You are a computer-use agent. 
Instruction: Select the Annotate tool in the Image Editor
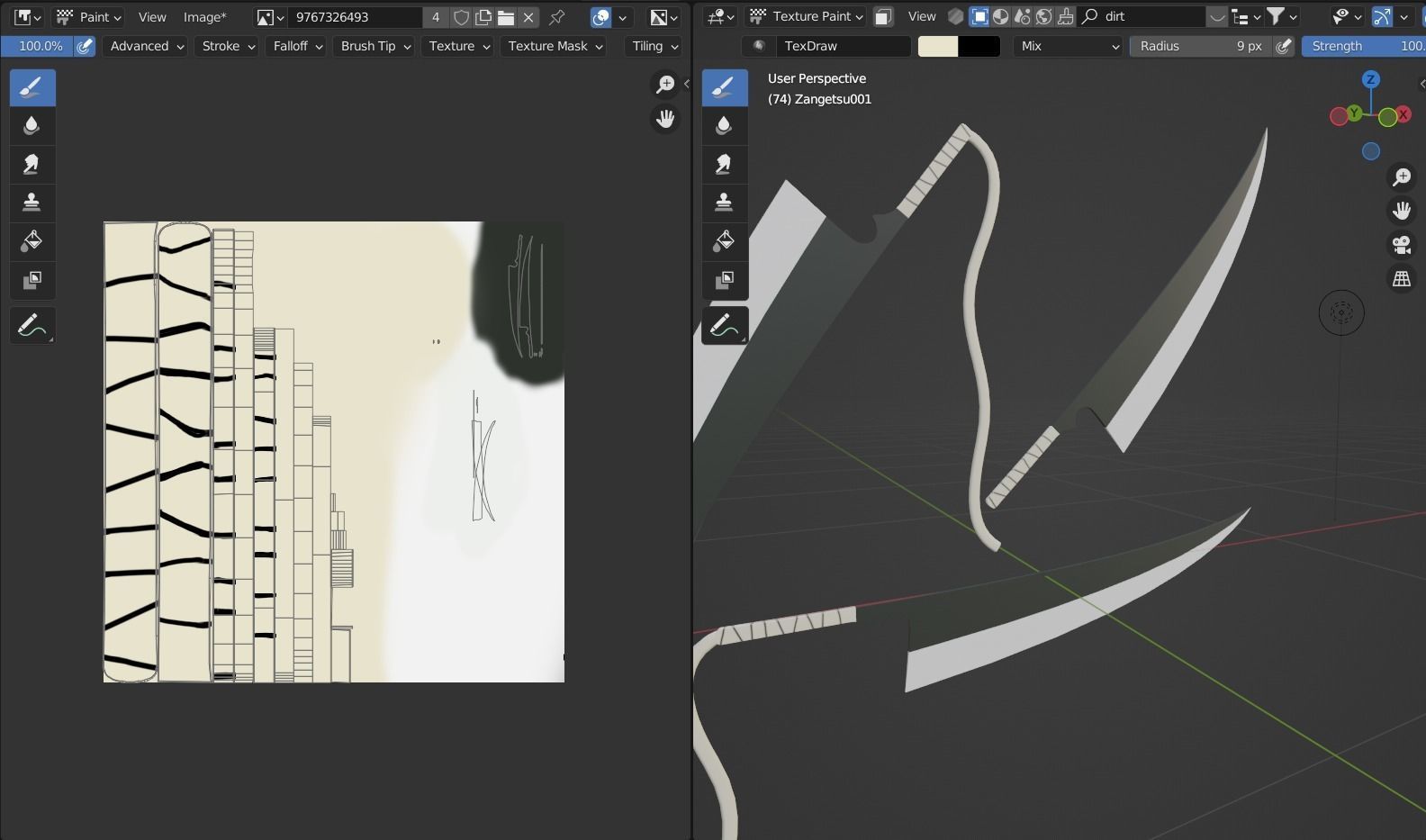tap(32, 326)
